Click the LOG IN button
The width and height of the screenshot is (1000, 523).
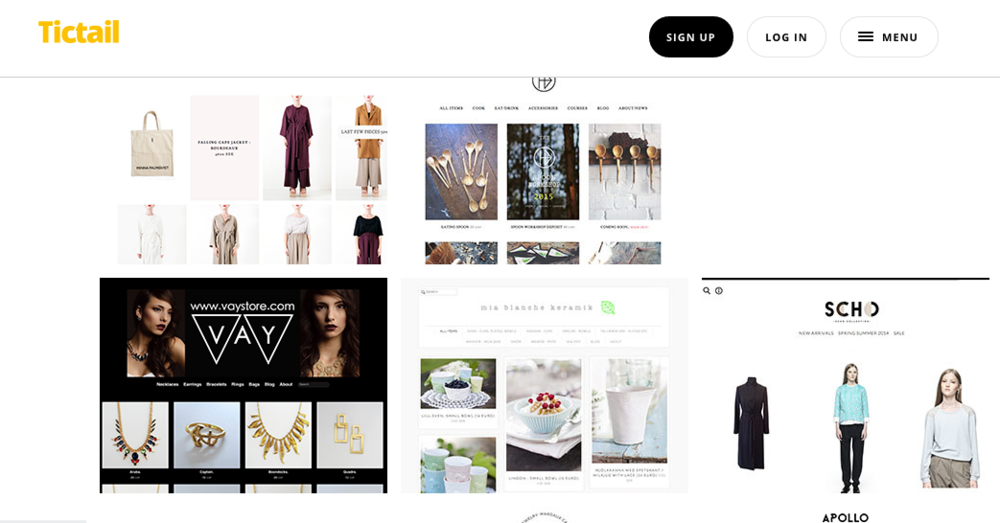[786, 37]
